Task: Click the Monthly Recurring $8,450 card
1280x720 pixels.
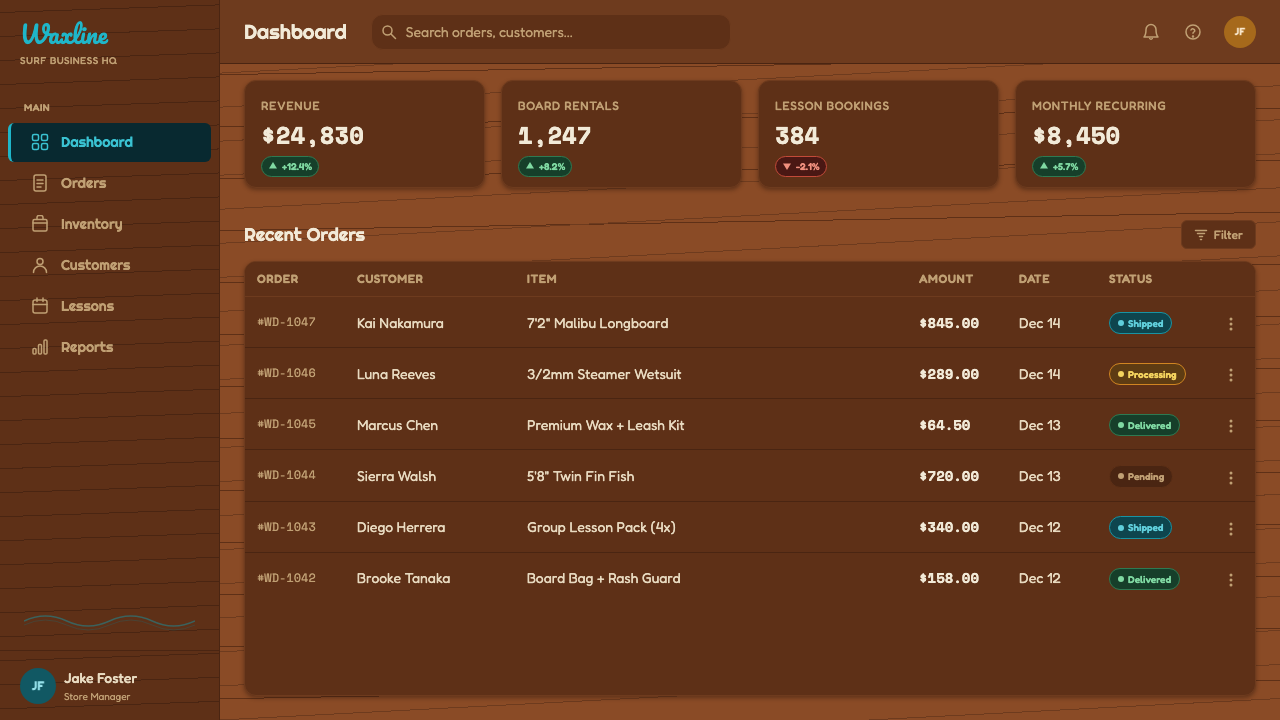Action: (x=1135, y=134)
